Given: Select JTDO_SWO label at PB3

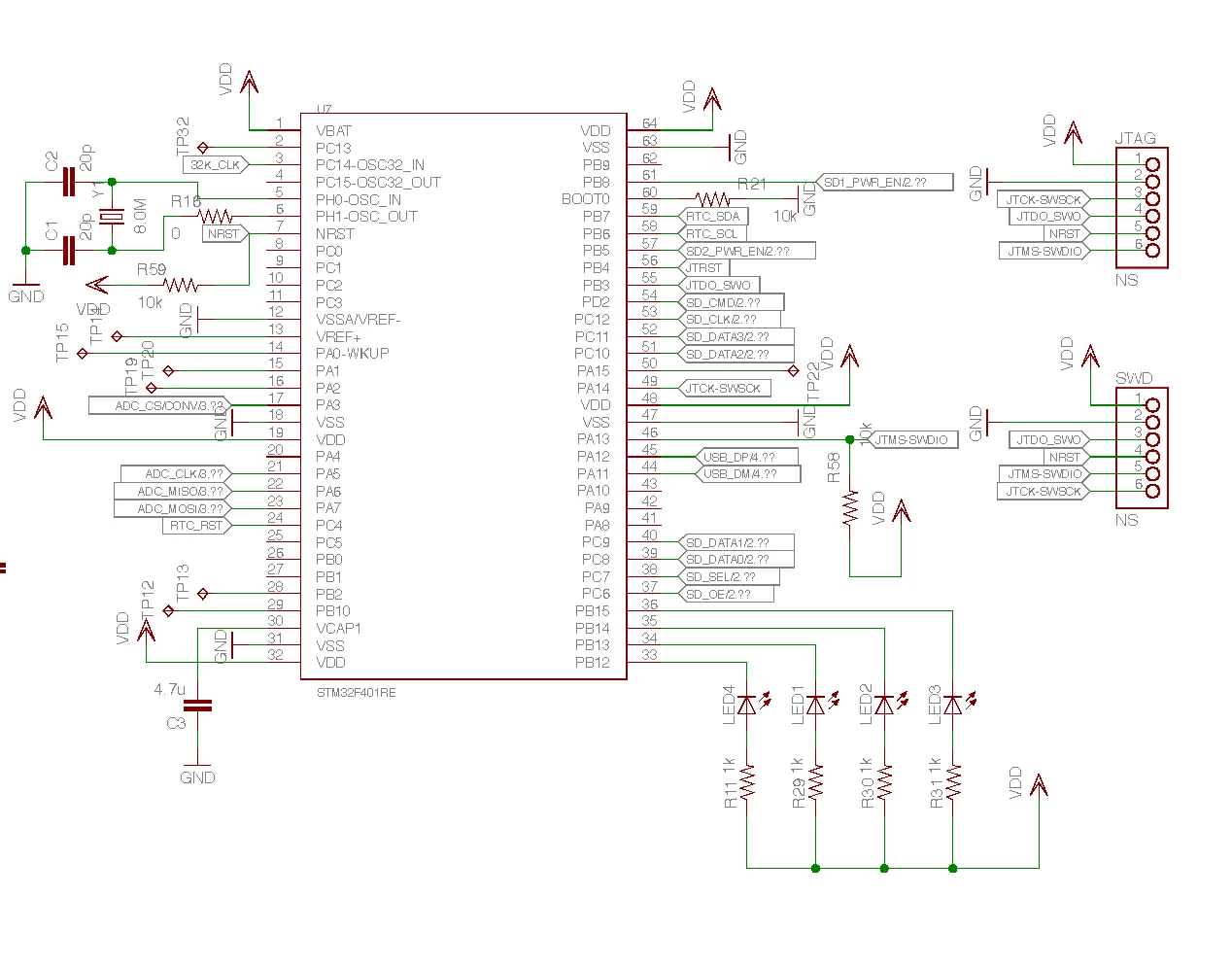Looking at the screenshot, I should click(717, 285).
